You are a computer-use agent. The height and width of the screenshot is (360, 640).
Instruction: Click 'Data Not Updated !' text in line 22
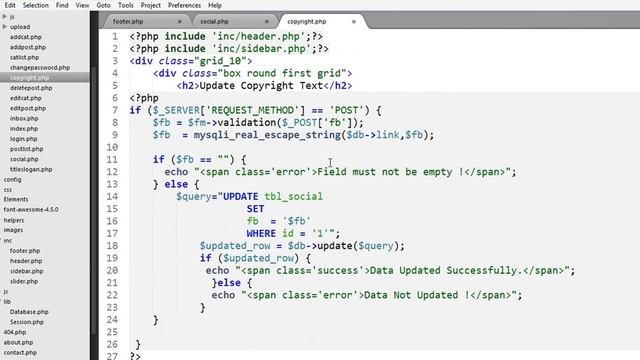pos(417,295)
